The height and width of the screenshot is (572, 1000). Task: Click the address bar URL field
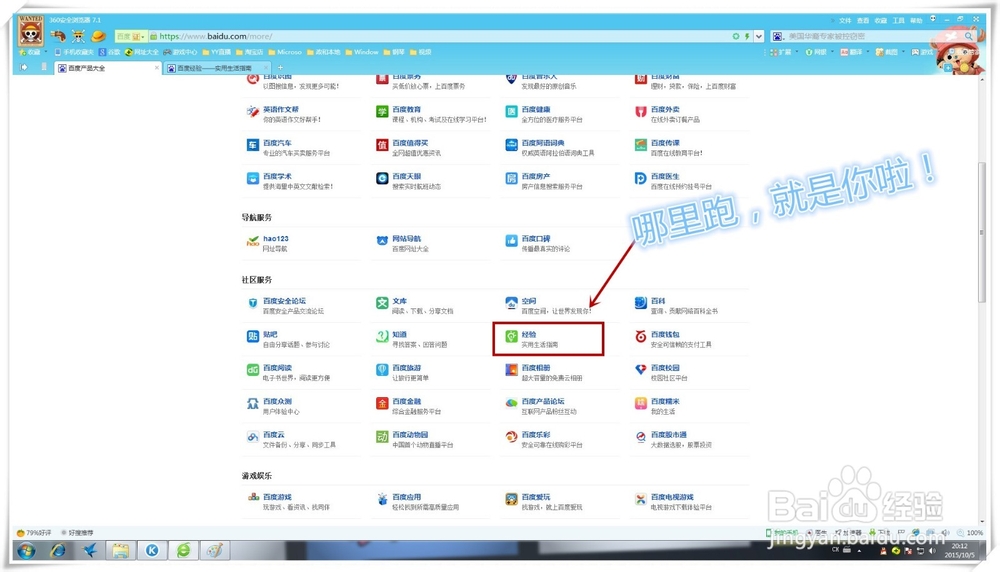(x=440, y=36)
